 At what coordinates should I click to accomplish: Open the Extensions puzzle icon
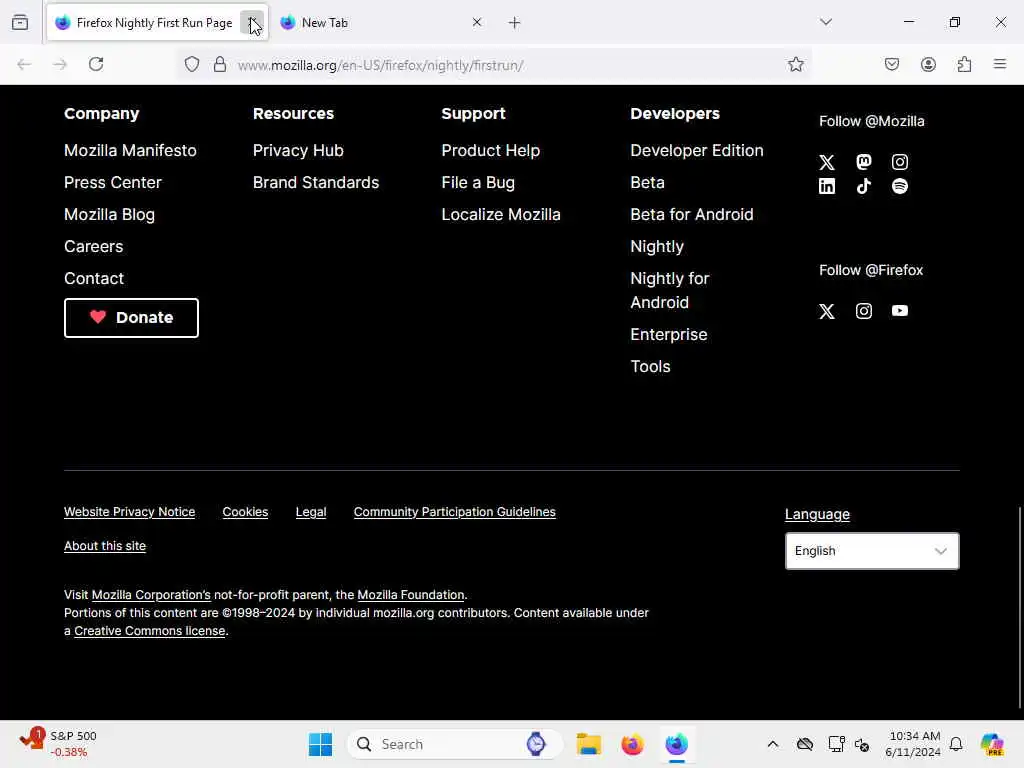(x=965, y=64)
